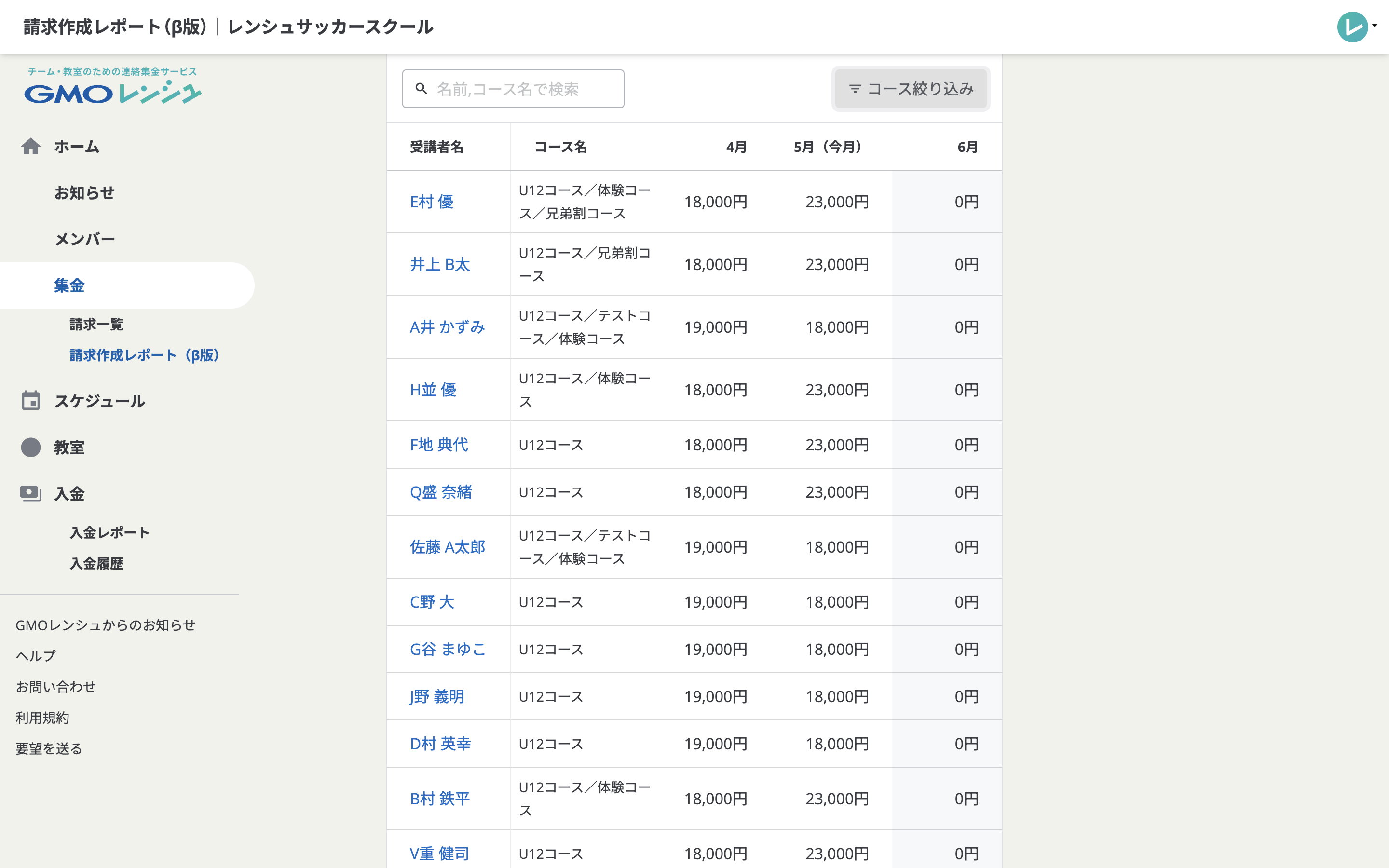Click 佐藤 A太郎 member link

coord(448,546)
